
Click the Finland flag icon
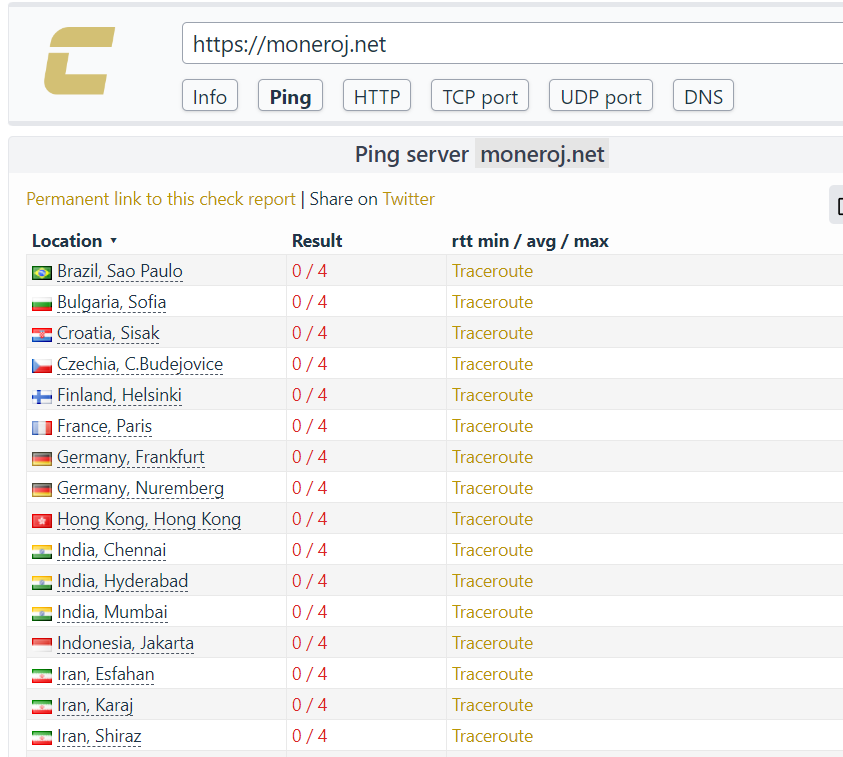pos(42,396)
